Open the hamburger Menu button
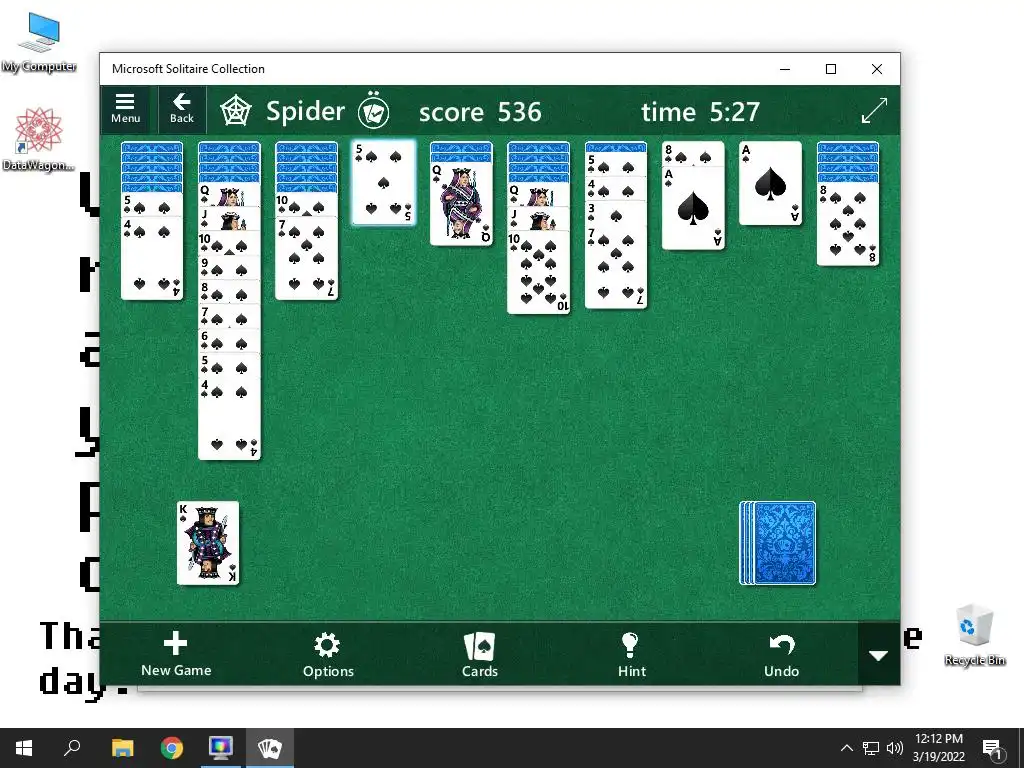Image resolution: width=1024 pixels, height=768 pixels. point(125,108)
